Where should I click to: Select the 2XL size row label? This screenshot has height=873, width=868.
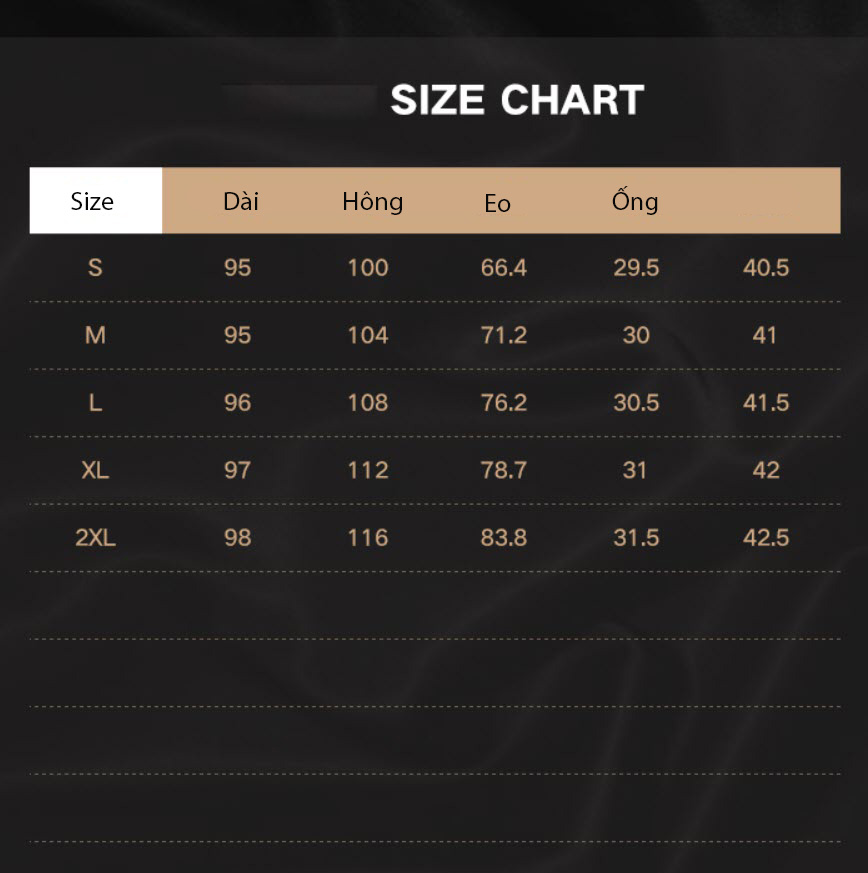95,538
